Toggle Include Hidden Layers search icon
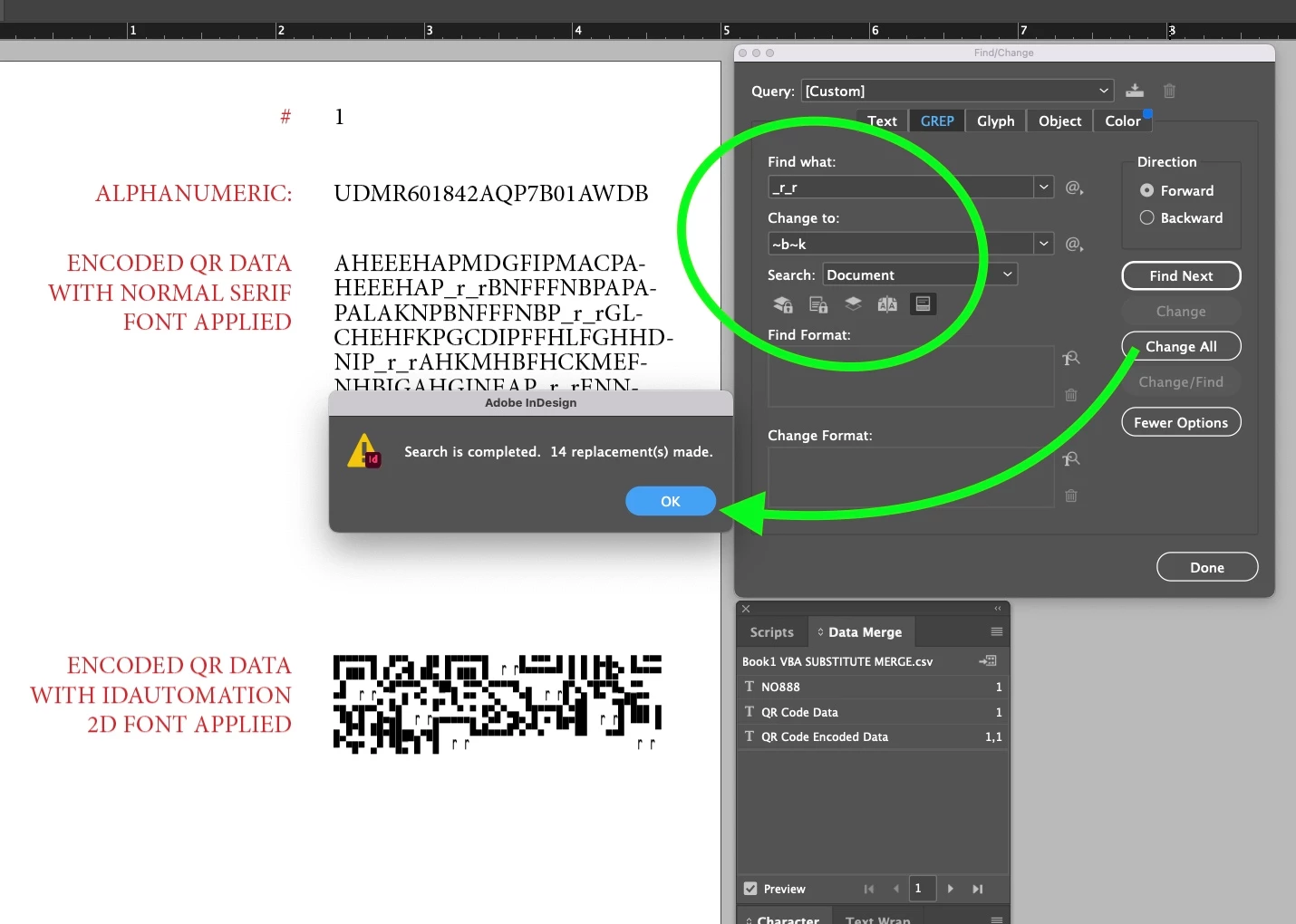 [853, 304]
